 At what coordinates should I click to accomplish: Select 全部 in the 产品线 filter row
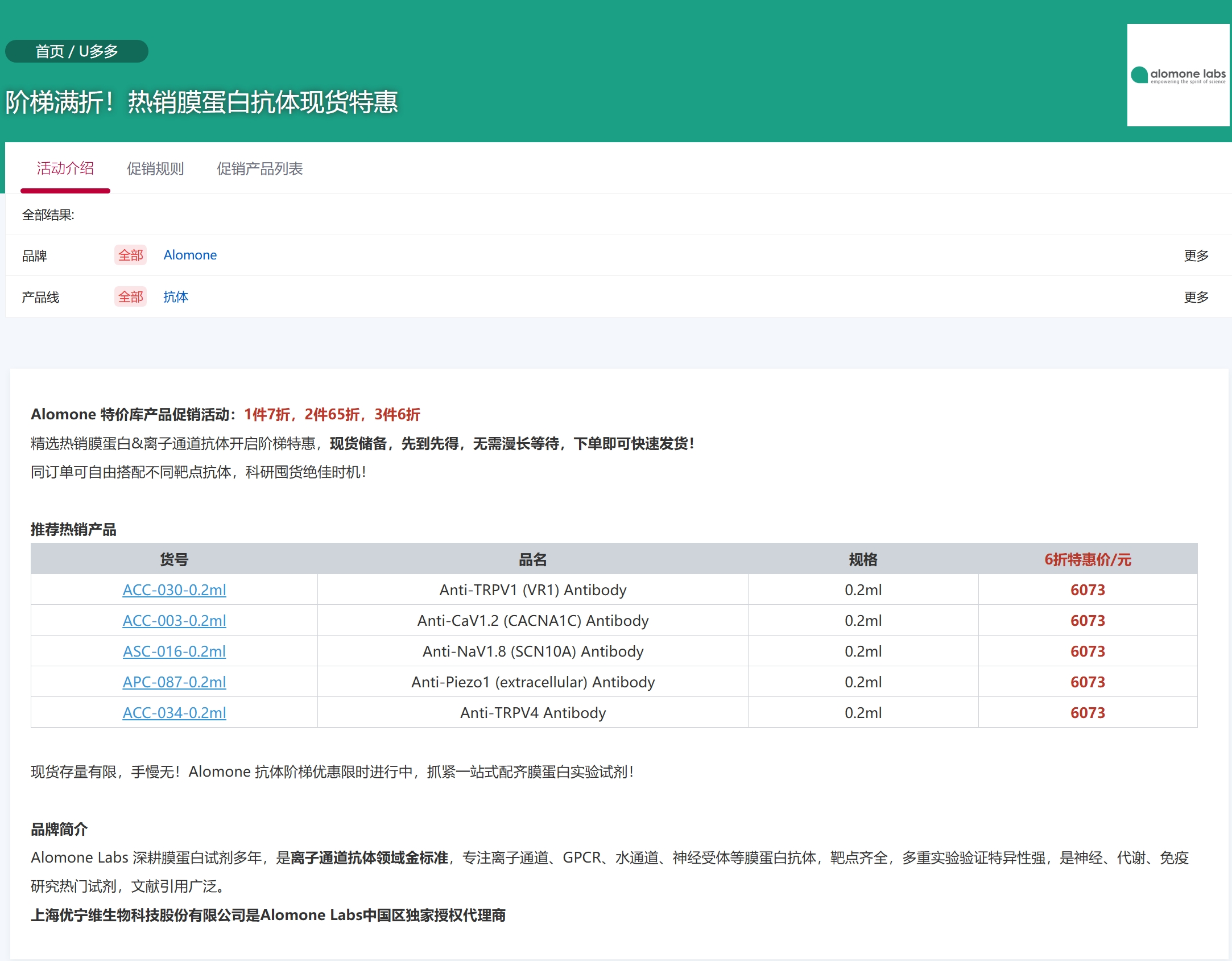click(x=130, y=296)
